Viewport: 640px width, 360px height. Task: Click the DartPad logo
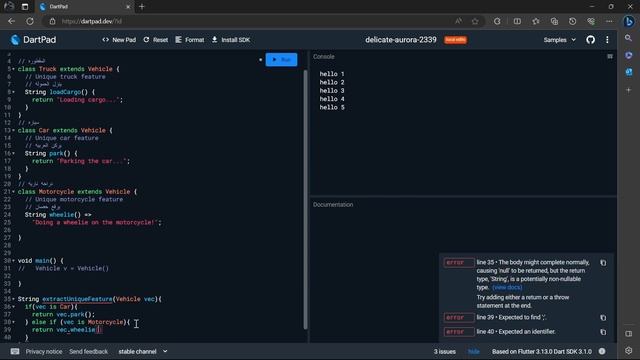(x=33, y=40)
